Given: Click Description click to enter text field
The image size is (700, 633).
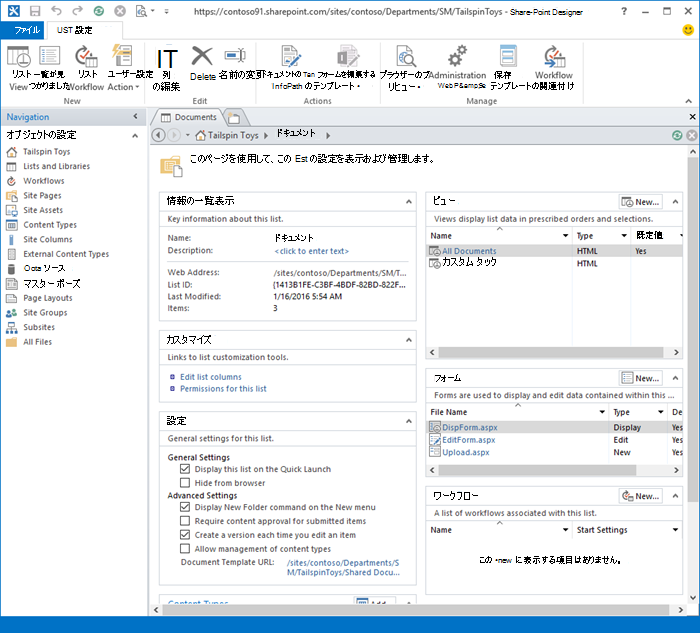Looking at the screenshot, I should [x=312, y=251].
